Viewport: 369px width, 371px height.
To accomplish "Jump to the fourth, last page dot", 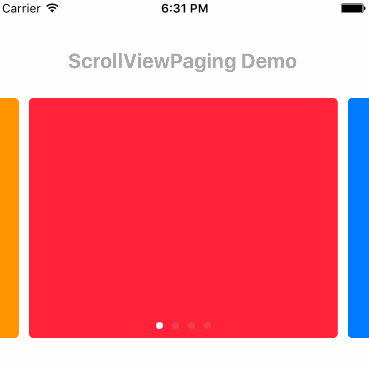I will pyautogui.click(x=207, y=325).
